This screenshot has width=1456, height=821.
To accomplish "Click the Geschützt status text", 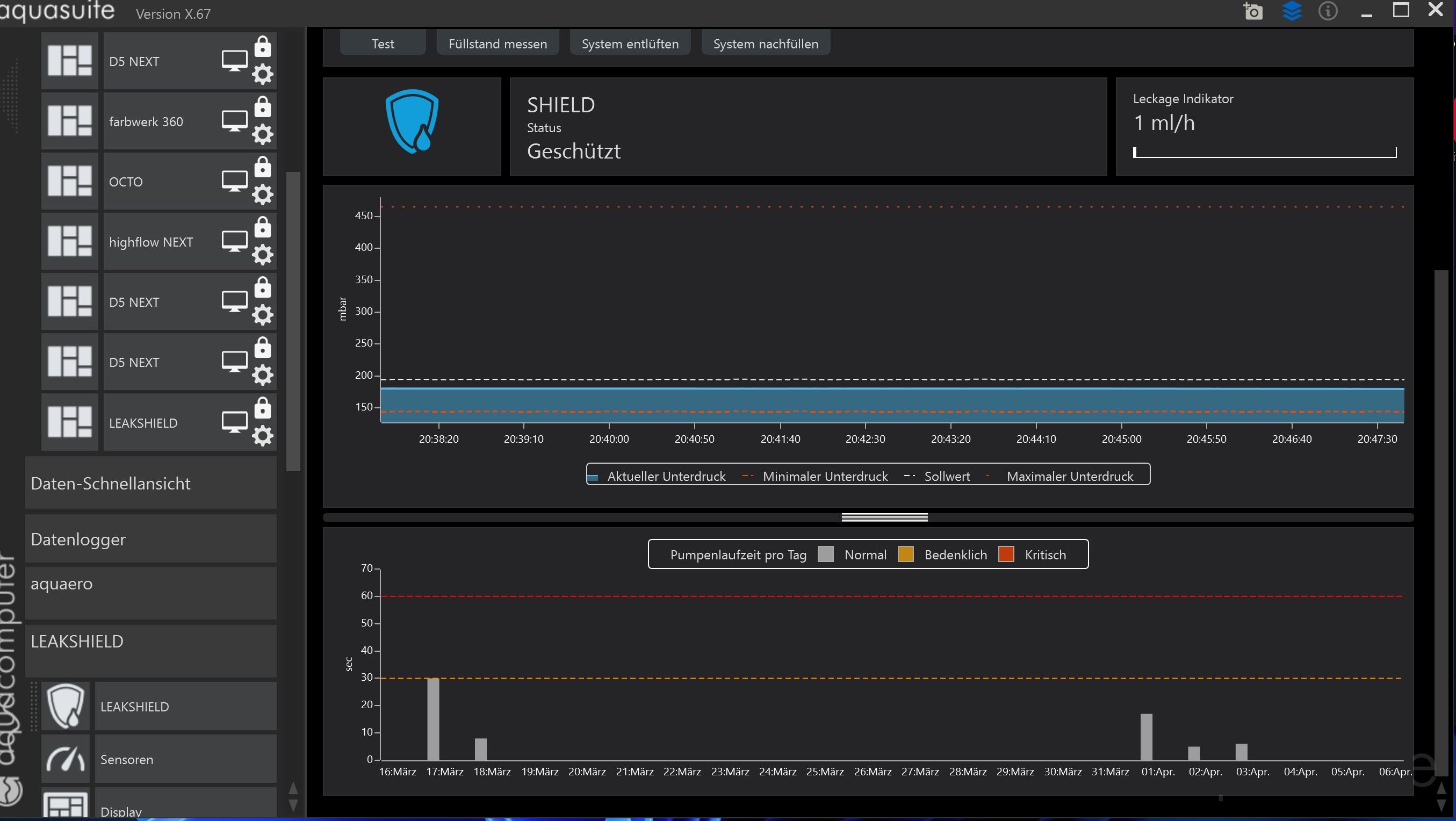I will [x=574, y=151].
